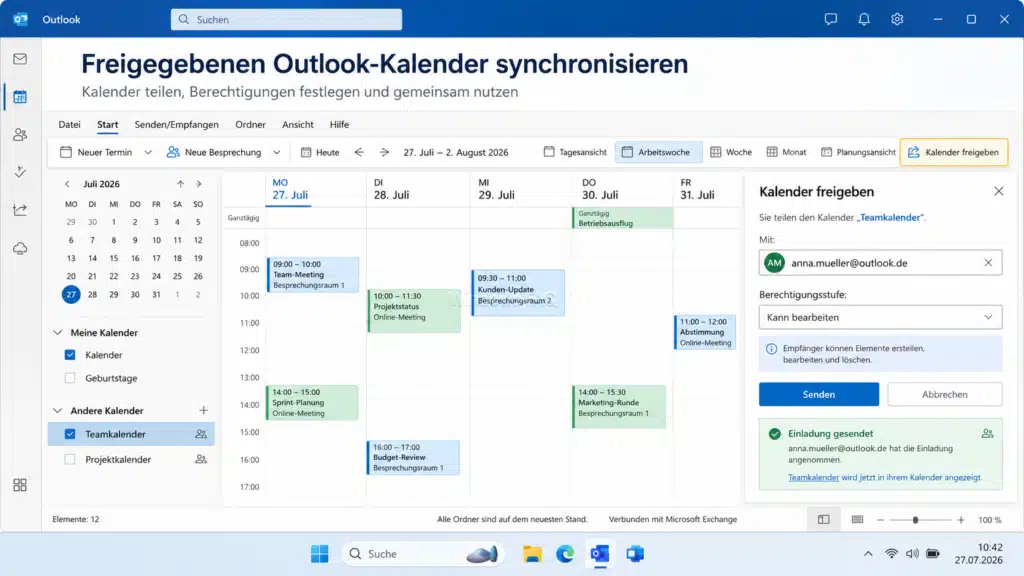This screenshot has height=576, width=1024.
Task: Go to previous month in mini calendar
Action: point(67,184)
